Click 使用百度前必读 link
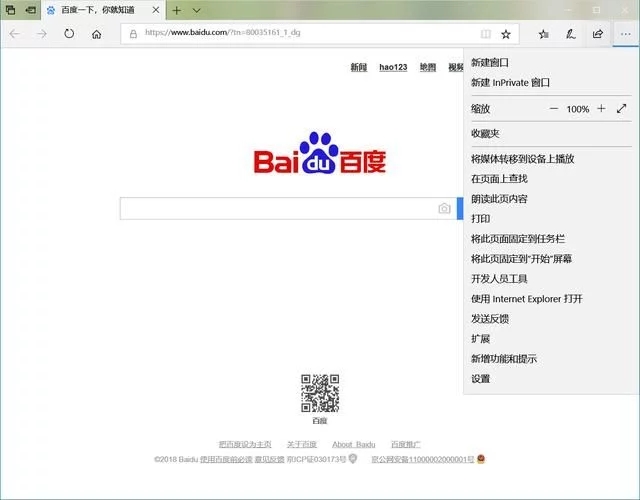Image resolution: width=640 pixels, height=500 pixels. coord(226,460)
